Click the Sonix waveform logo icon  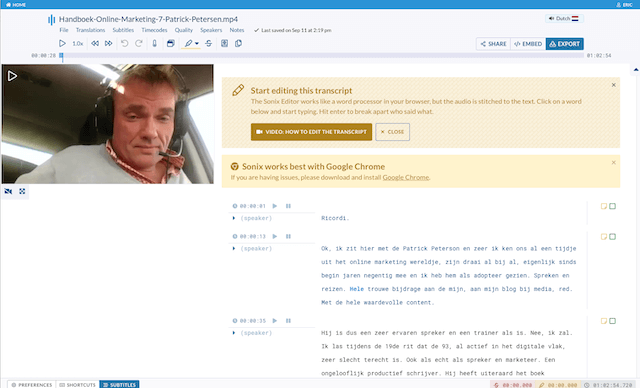click(x=51, y=20)
